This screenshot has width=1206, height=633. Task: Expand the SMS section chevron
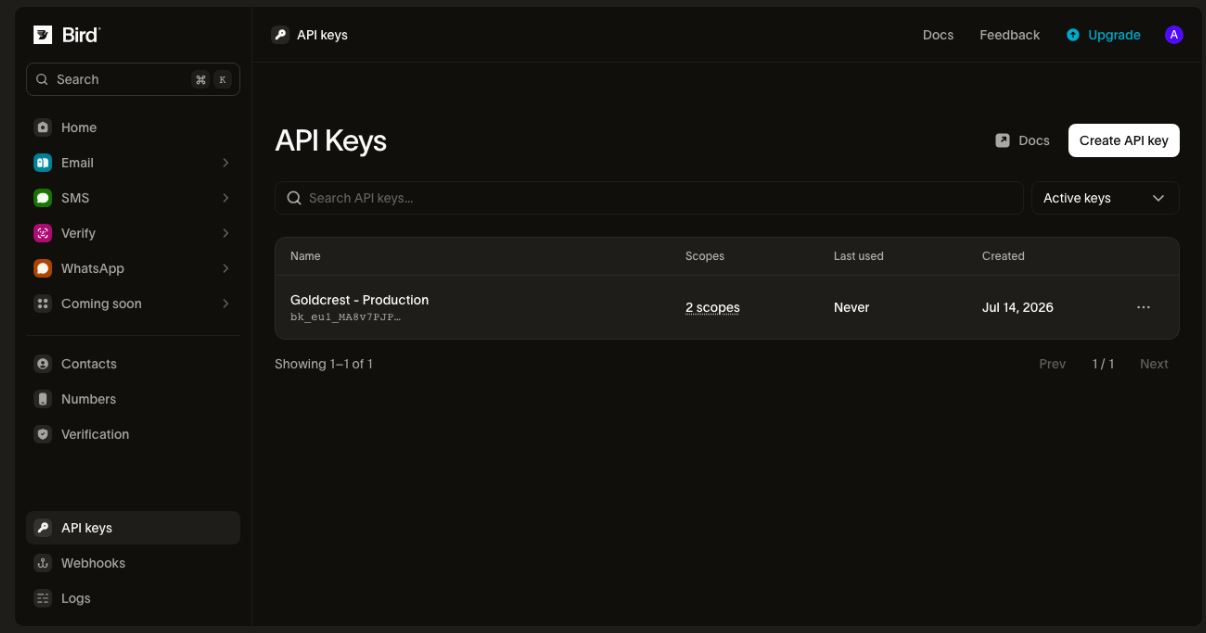coord(226,198)
